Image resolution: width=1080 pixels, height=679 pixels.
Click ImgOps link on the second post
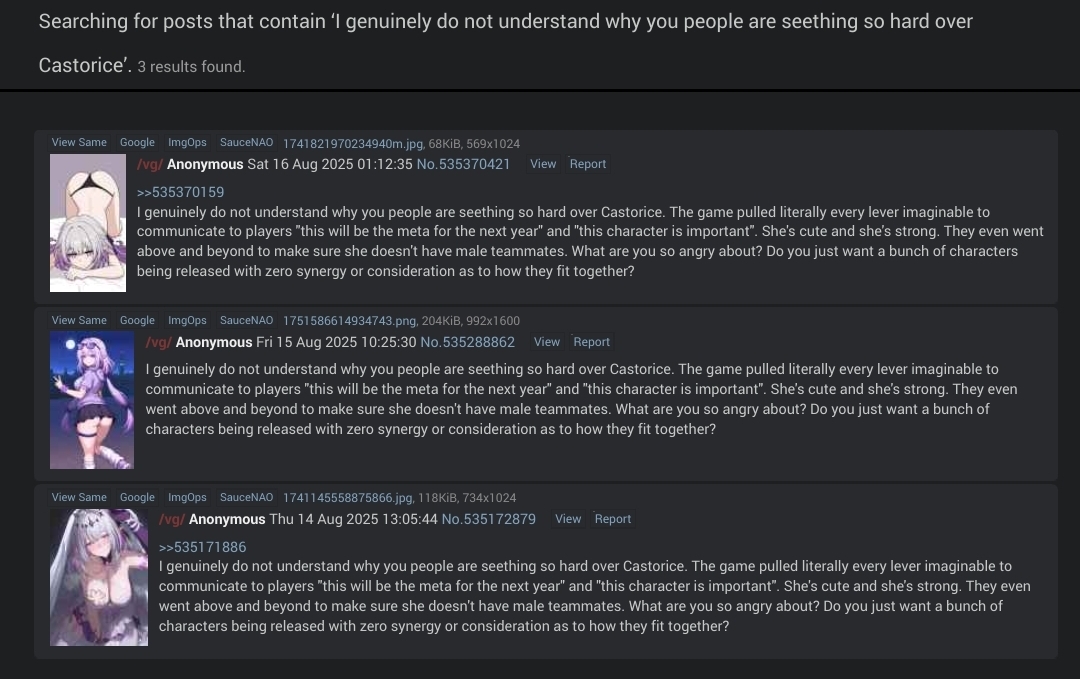click(x=187, y=321)
